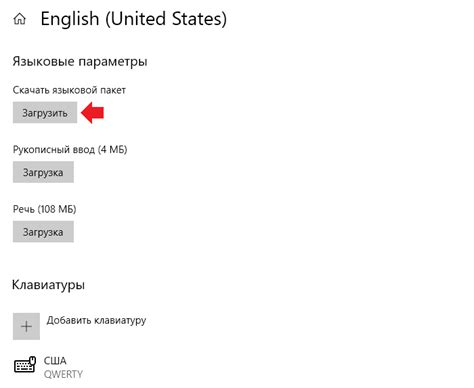Start Загрузка for Речь (108 МБ)
Viewport: 474px width, 388px height.
pos(43,232)
